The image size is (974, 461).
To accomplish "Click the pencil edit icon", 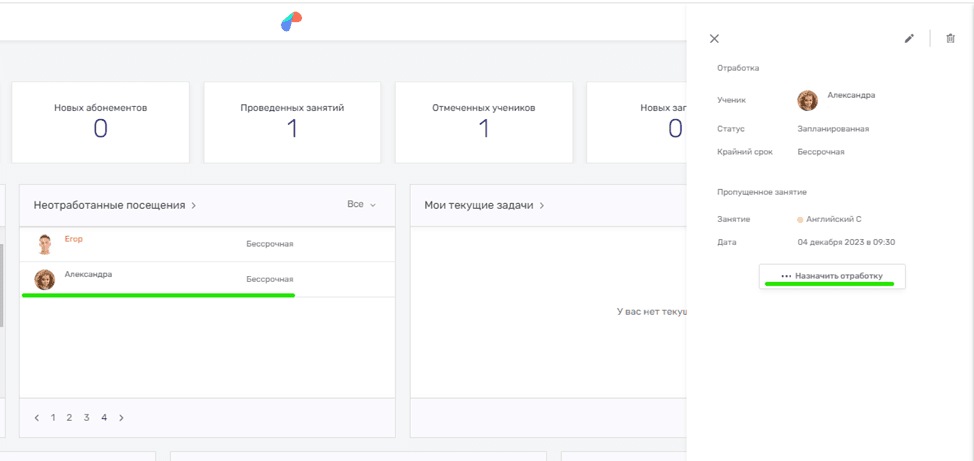I will point(909,39).
